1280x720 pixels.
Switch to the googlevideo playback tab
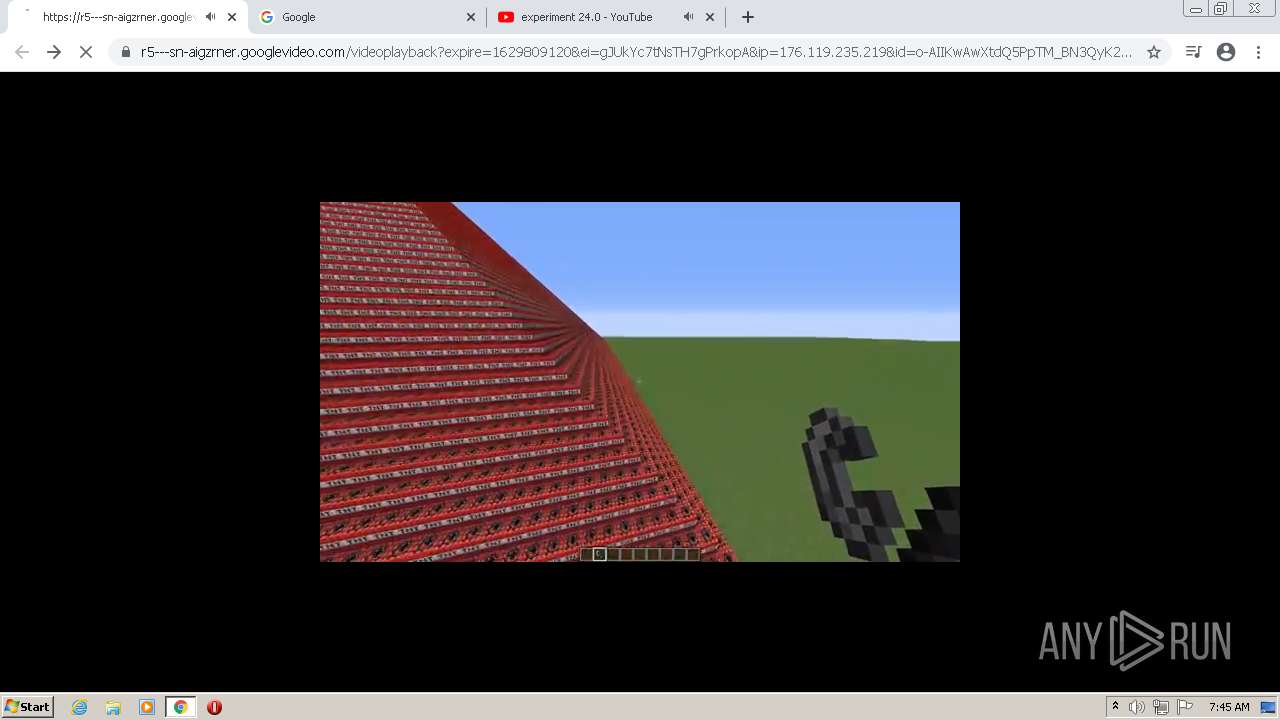[x=118, y=17]
